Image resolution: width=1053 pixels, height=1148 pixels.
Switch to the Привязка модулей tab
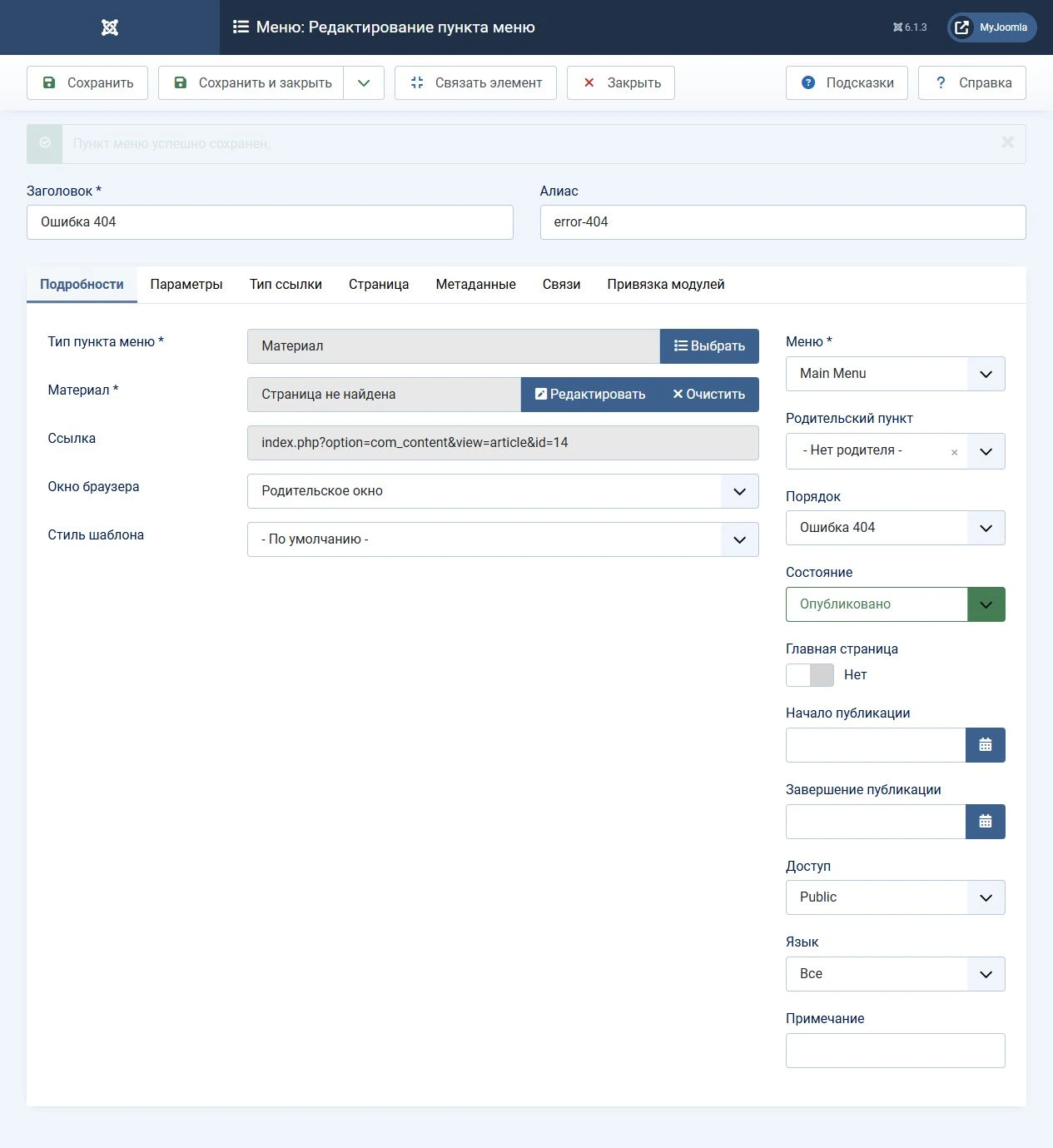[x=666, y=285]
